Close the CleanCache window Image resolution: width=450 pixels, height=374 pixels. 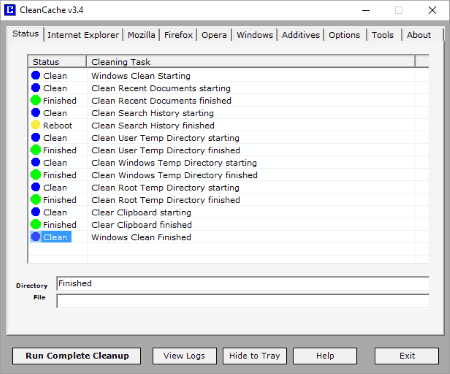tap(432, 10)
